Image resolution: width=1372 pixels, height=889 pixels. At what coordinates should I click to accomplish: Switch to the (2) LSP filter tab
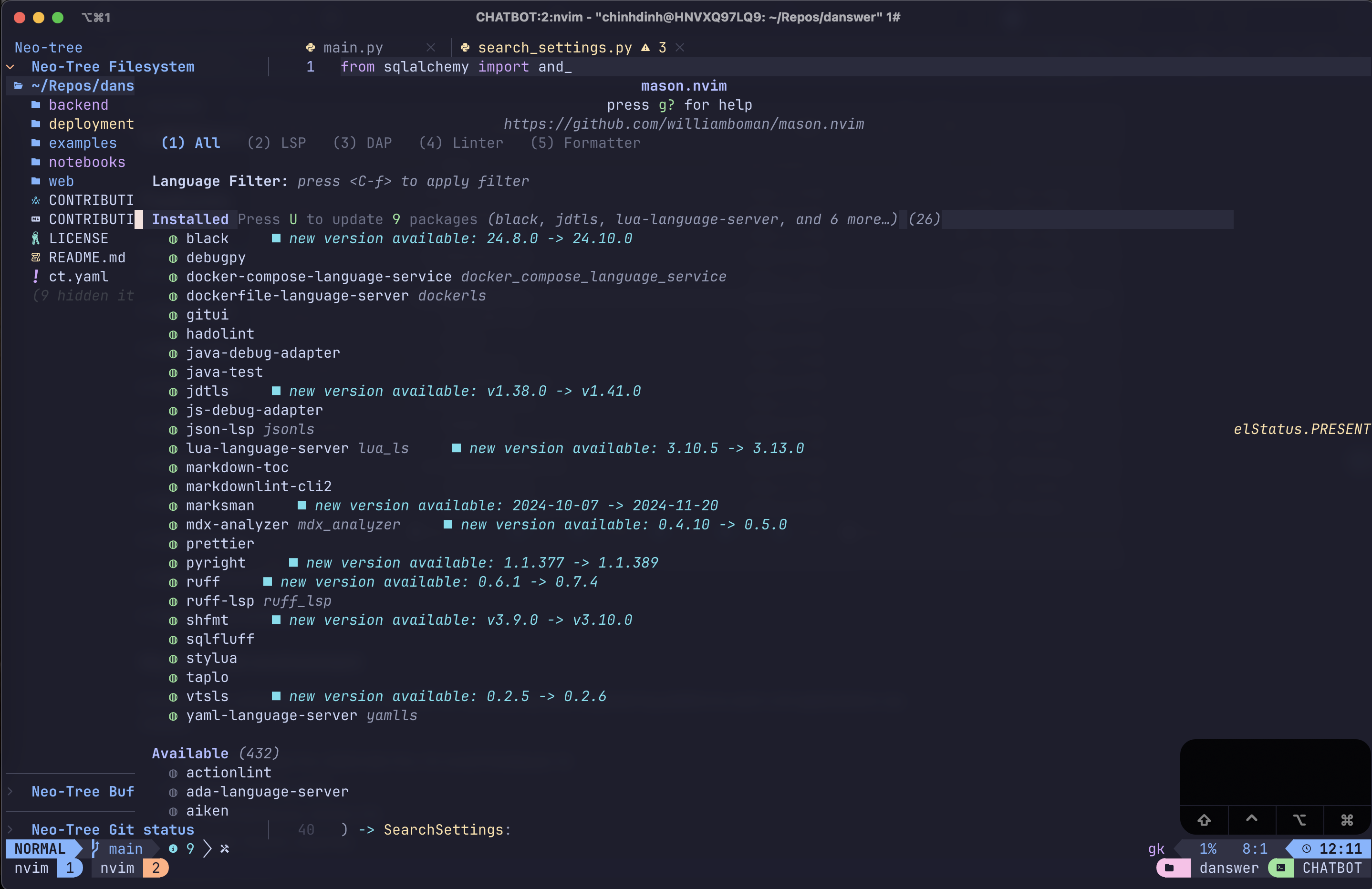pyautogui.click(x=277, y=143)
